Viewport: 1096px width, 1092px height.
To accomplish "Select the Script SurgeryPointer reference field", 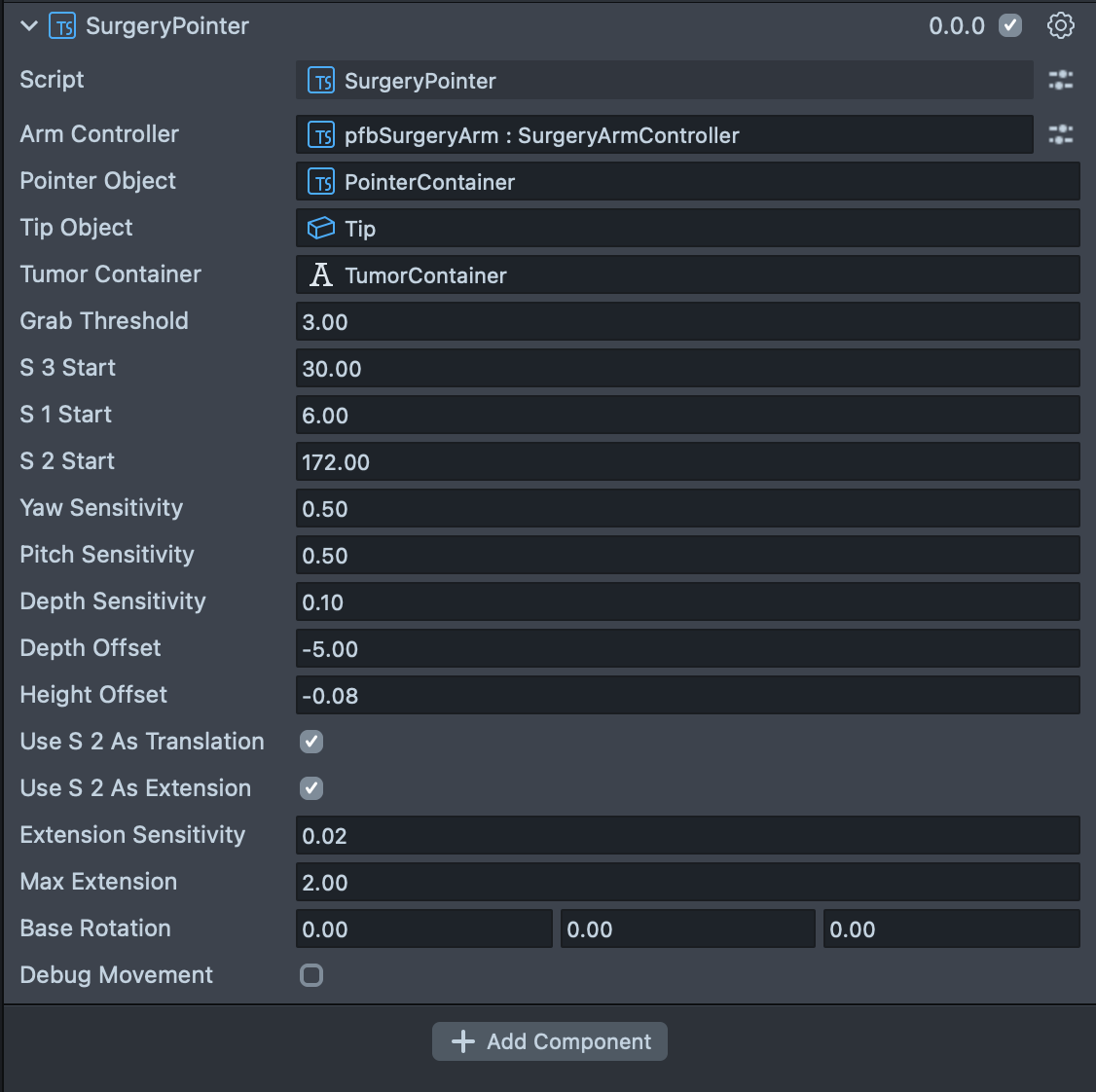I will click(664, 80).
